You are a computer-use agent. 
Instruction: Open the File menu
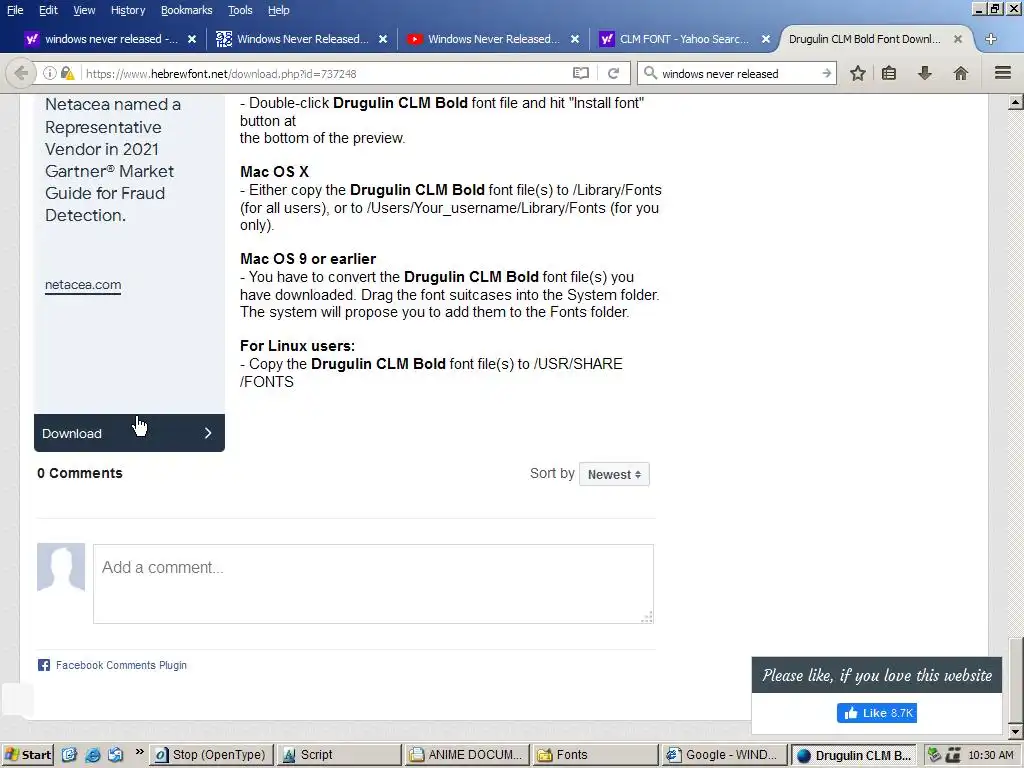pyautogui.click(x=14, y=10)
